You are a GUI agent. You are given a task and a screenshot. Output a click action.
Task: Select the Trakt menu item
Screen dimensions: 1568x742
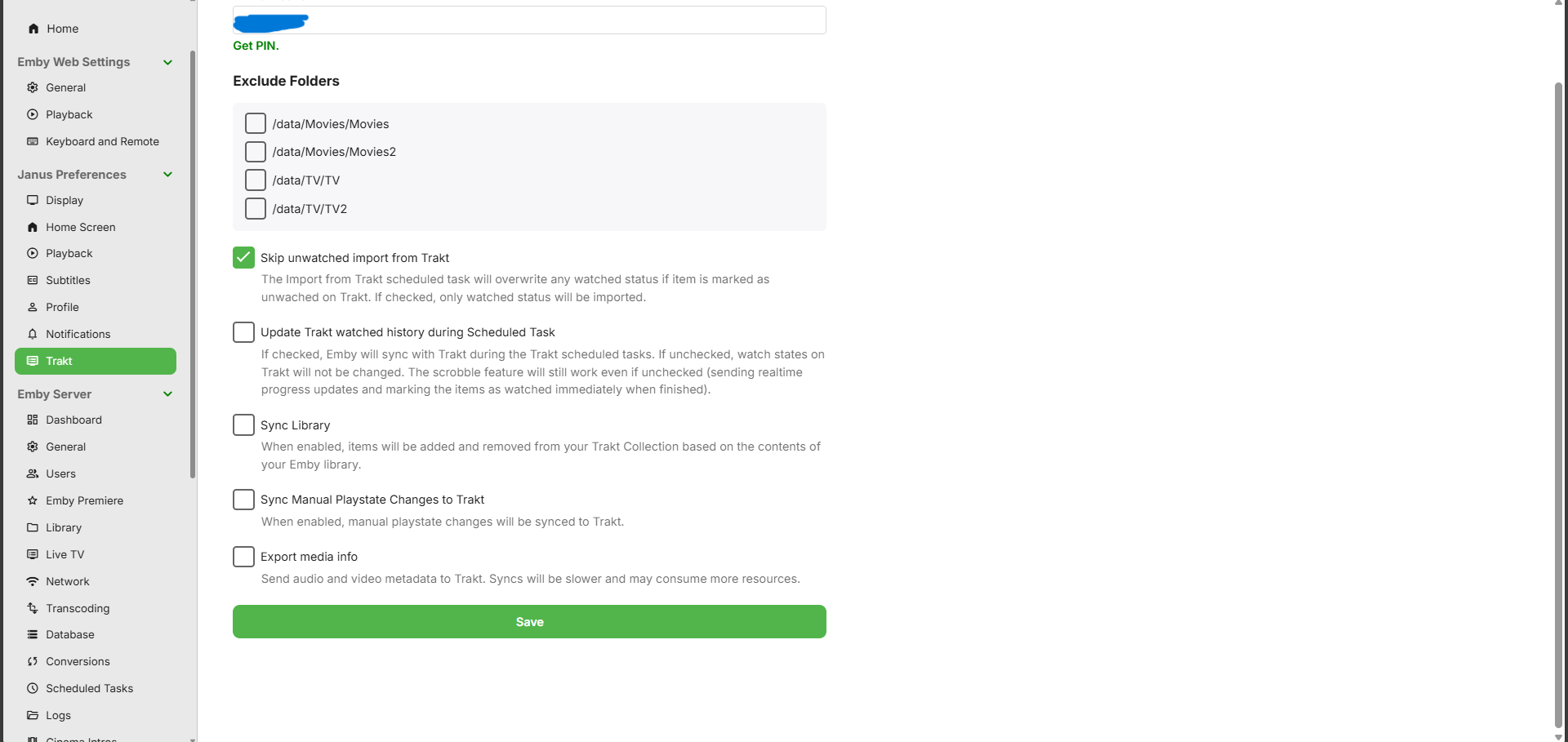[x=96, y=361]
